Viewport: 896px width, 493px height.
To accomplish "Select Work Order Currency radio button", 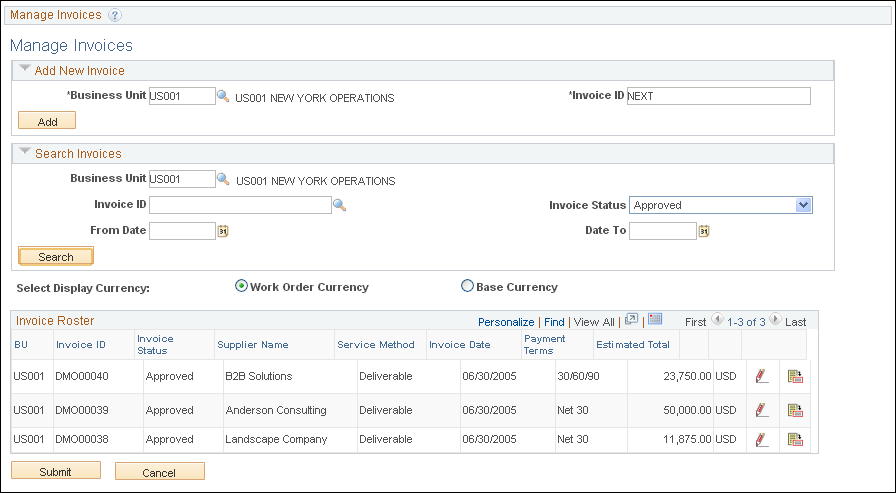I will pos(242,286).
